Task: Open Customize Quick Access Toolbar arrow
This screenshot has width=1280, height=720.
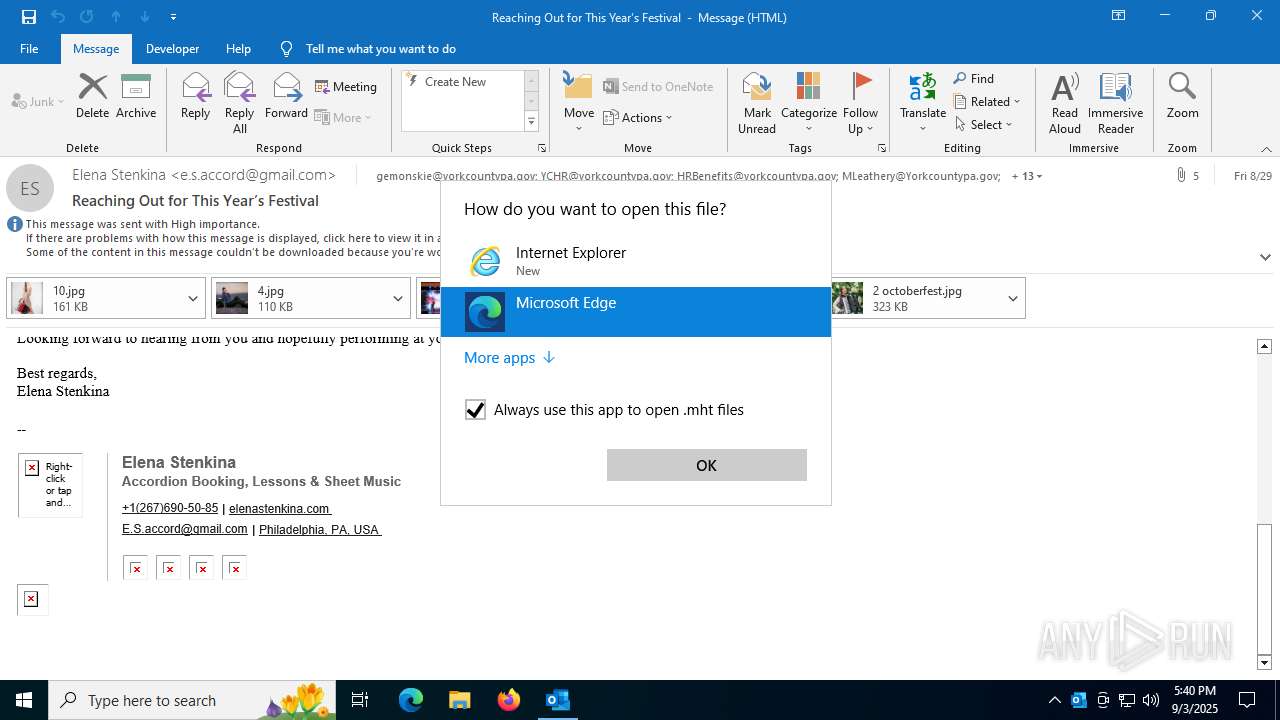Action: [x=173, y=17]
